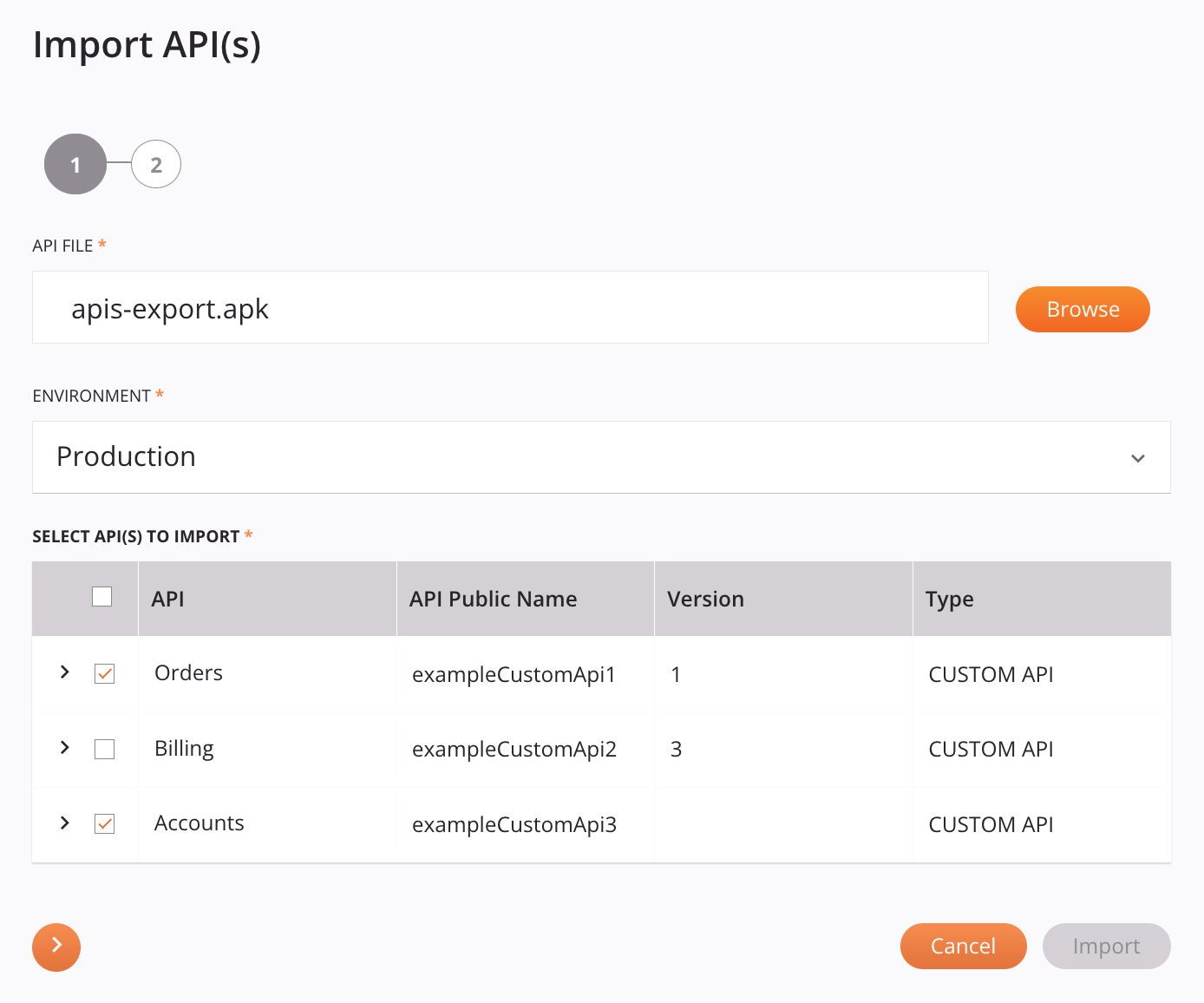
Task: Expand the Orders row details
Action: [x=63, y=672]
